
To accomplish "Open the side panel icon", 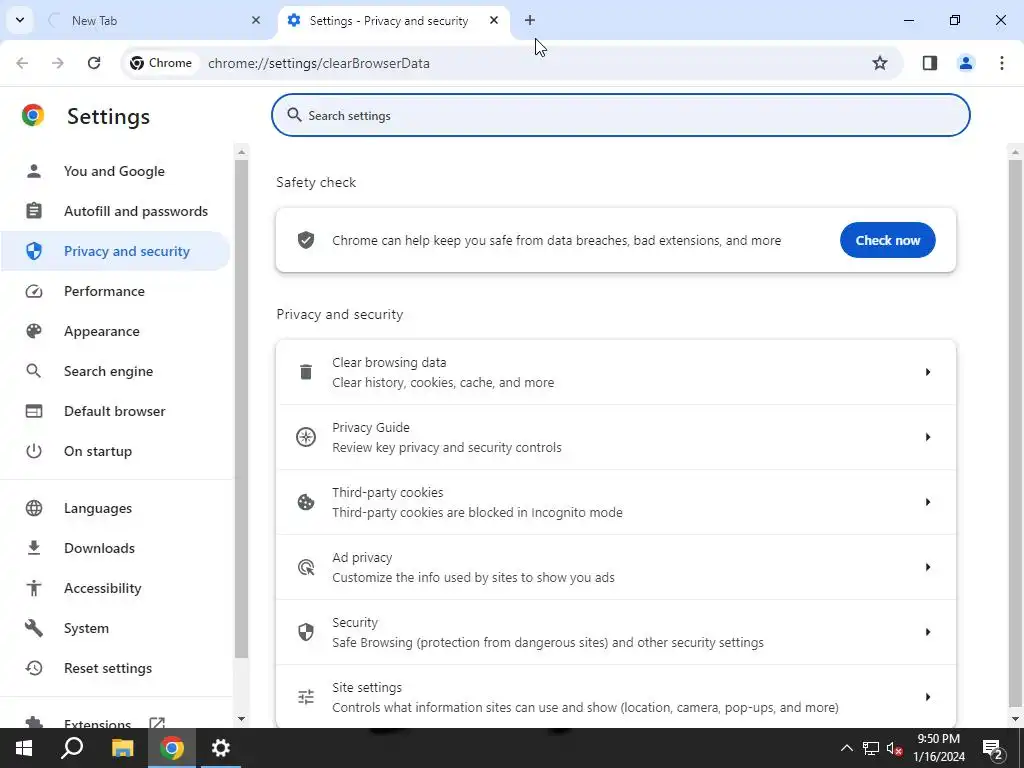I will tap(930, 63).
